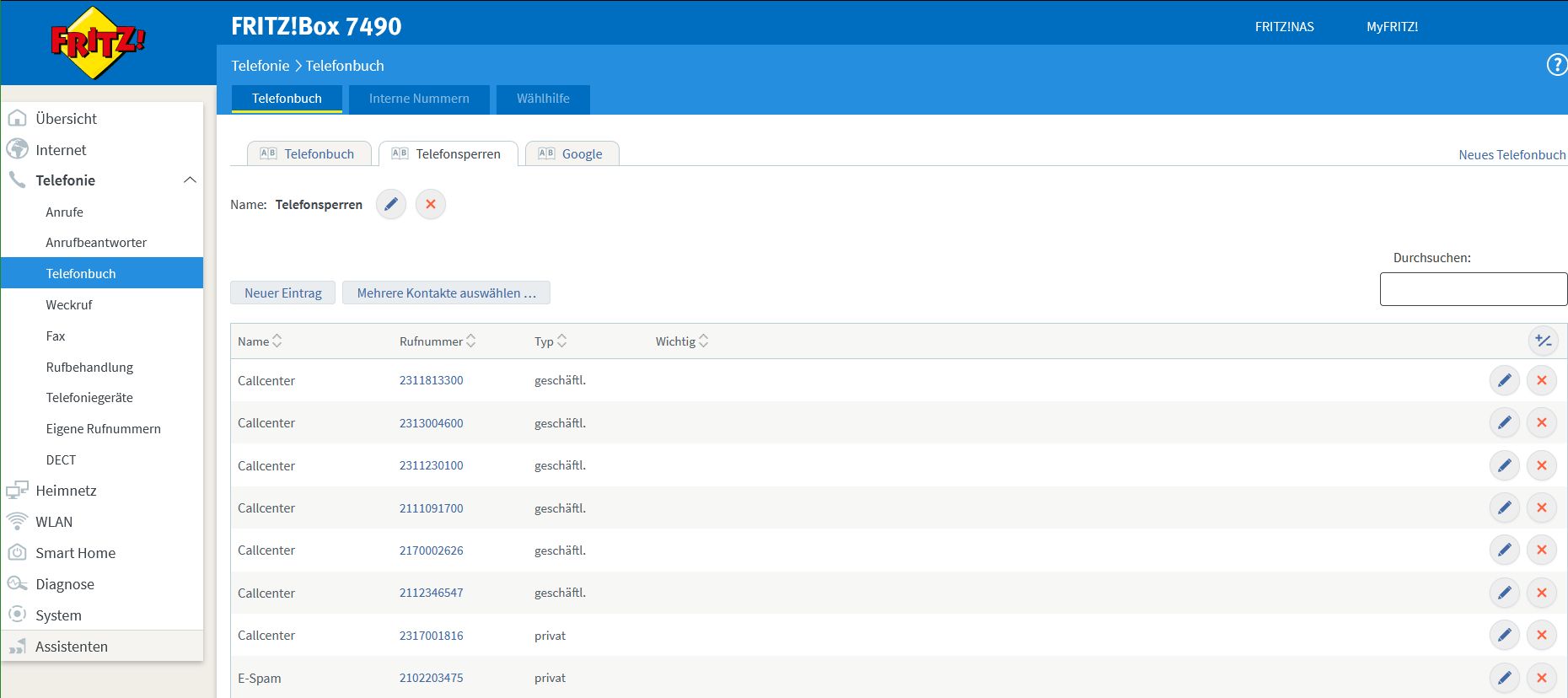The height and width of the screenshot is (698, 1568).
Task: Switch to the Interne Nummern tab
Action: coord(419,99)
